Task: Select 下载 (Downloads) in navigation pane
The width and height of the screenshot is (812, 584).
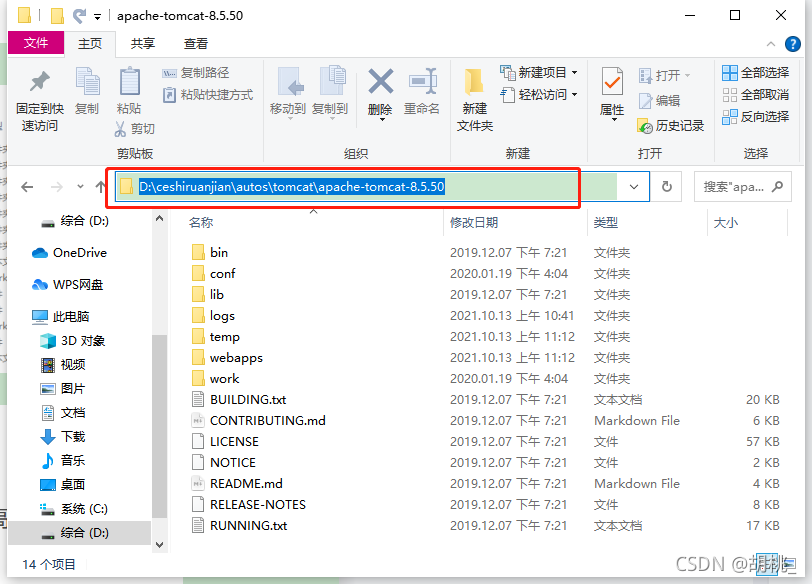Action: click(63, 436)
